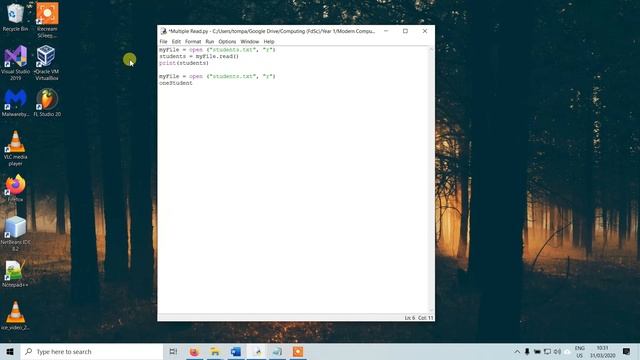Open the Icecream recorder taskbar button
The width and height of the screenshot is (640, 360).
coord(298,351)
